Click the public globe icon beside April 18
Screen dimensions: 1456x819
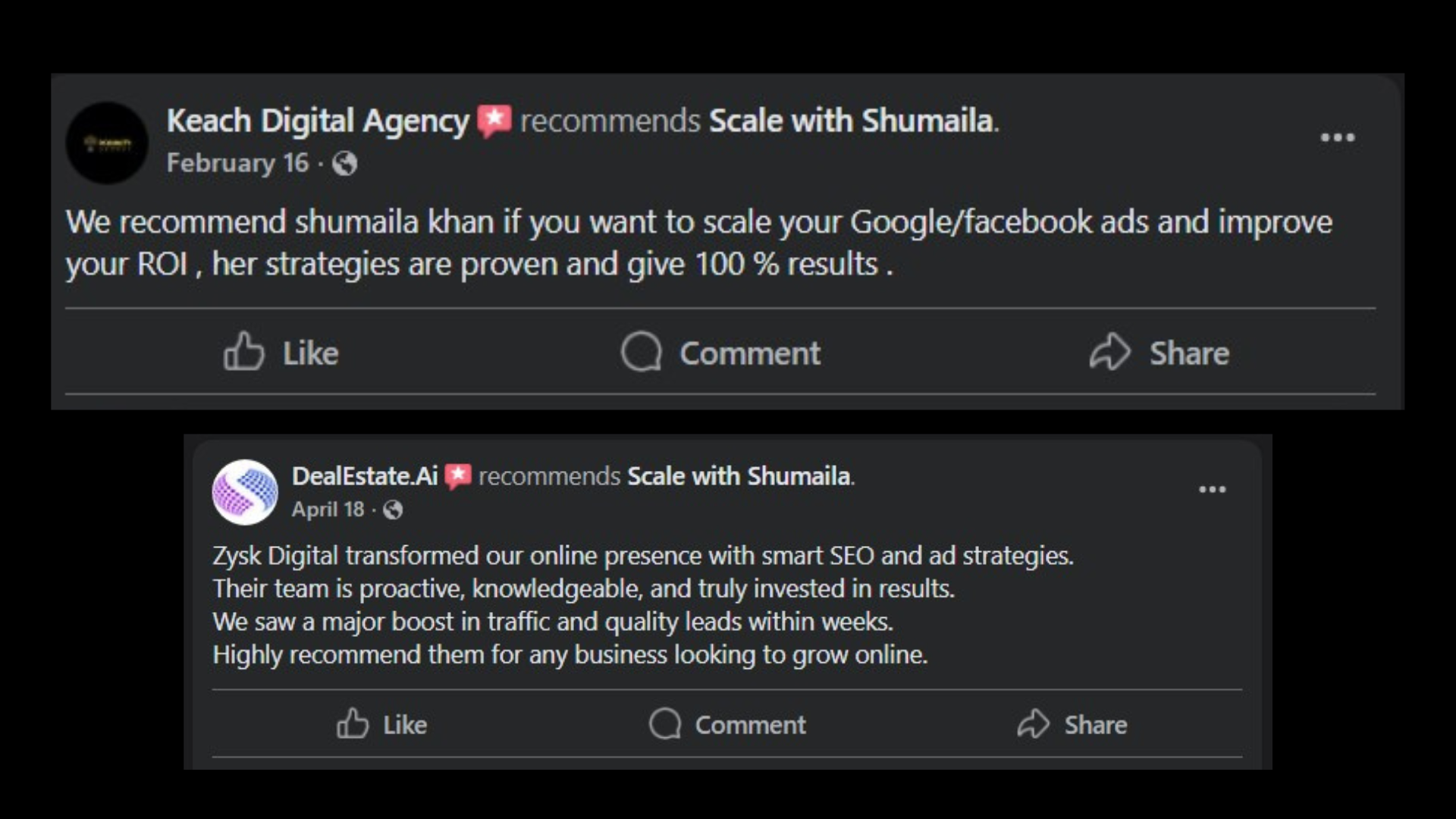pyautogui.click(x=393, y=510)
